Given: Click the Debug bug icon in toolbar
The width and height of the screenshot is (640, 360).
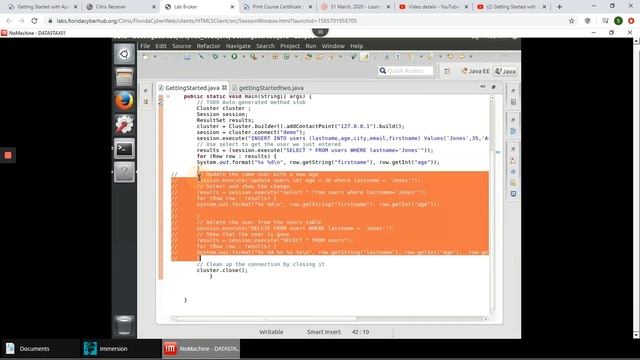Looking at the screenshot, I should pos(215,57).
